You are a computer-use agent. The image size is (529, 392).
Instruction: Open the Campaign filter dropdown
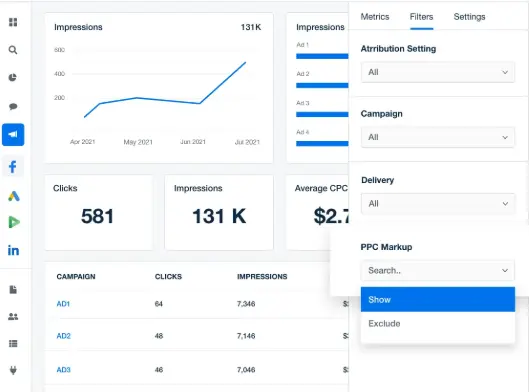pyautogui.click(x=438, y=137)
